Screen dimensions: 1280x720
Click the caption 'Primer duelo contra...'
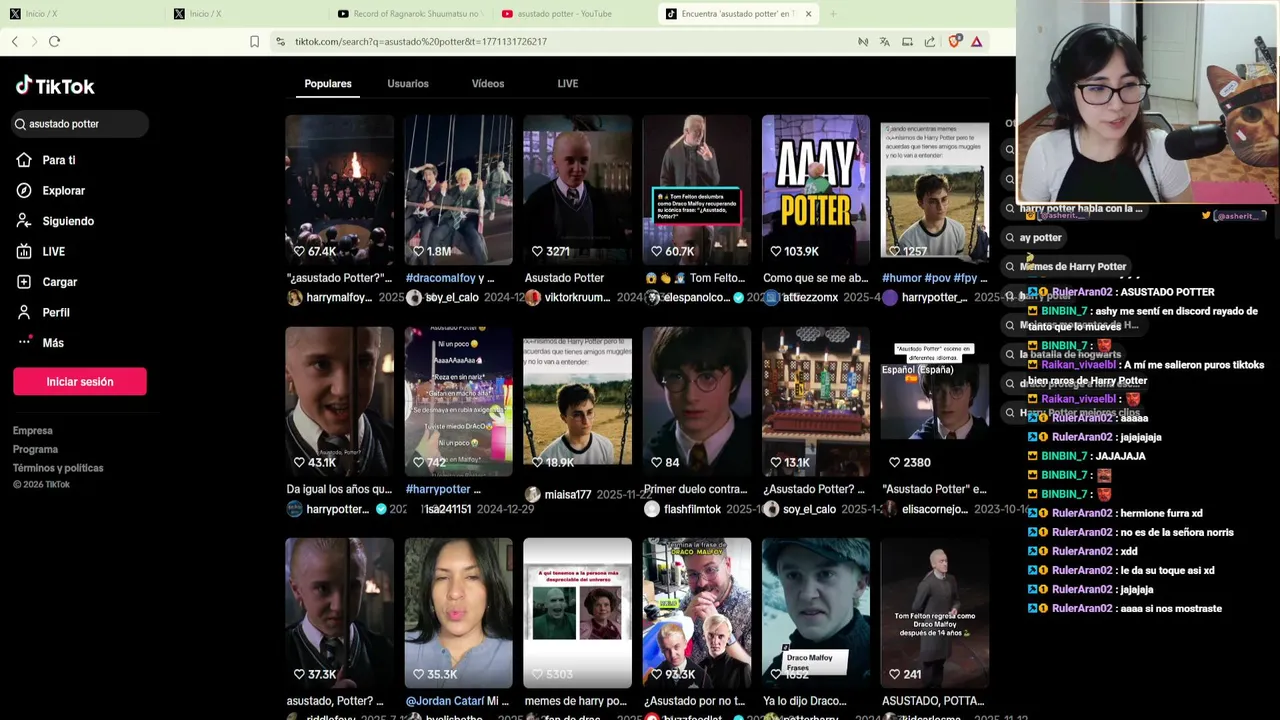pyautogui.click(x=695, y=489)
